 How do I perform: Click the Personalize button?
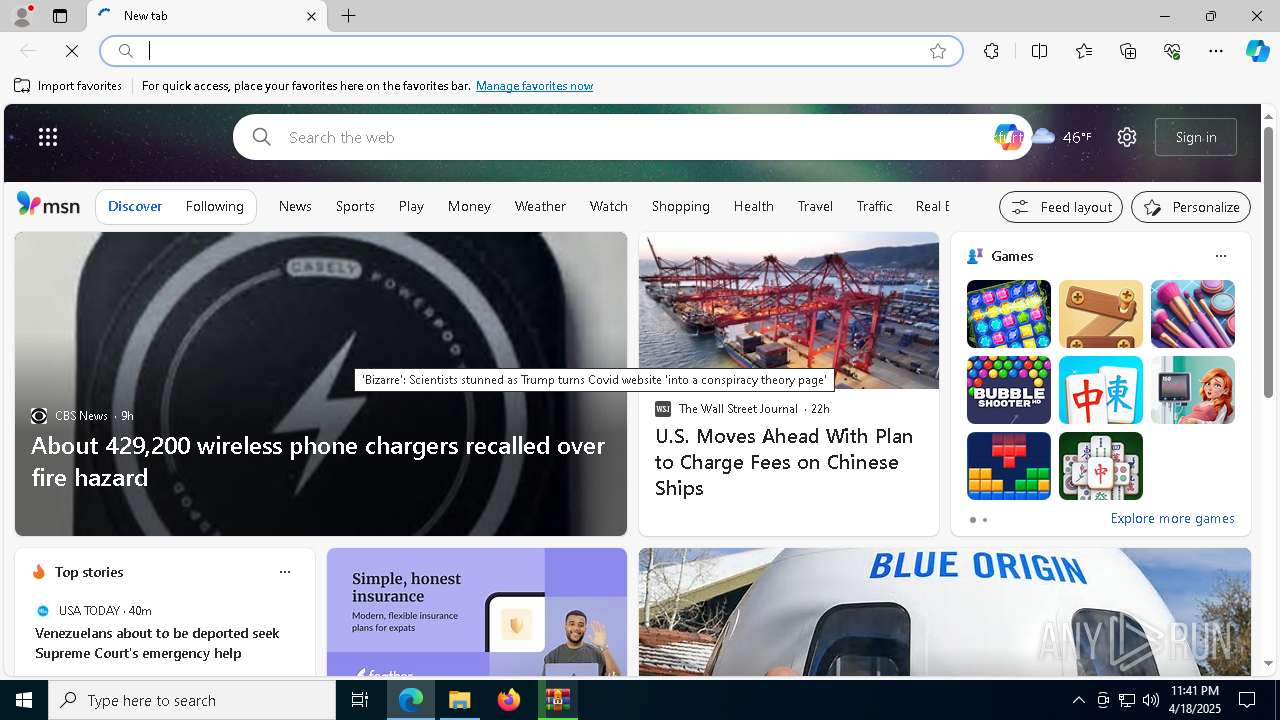(x=1191, y=207)
